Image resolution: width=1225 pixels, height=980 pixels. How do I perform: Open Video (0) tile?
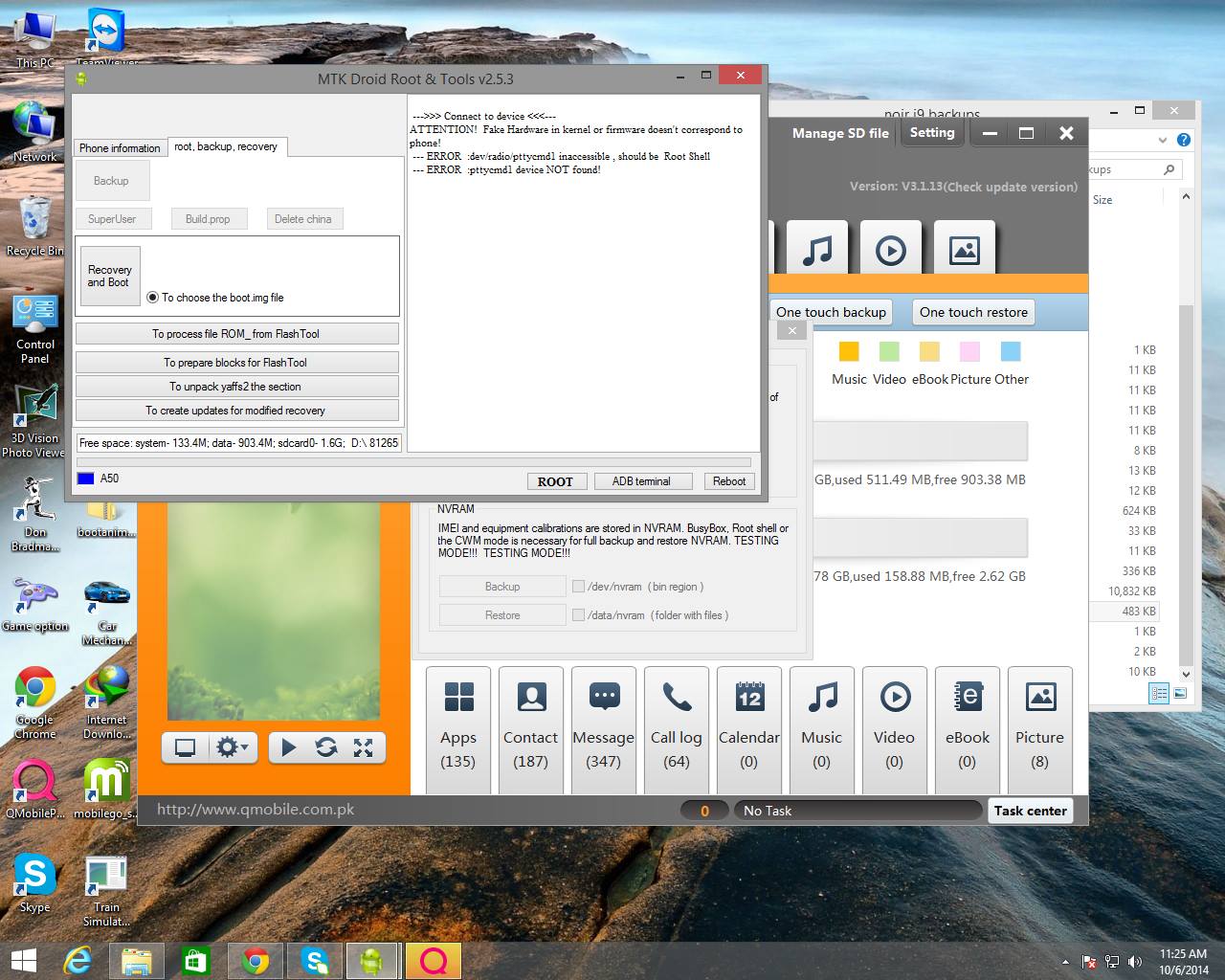[894, 730]
